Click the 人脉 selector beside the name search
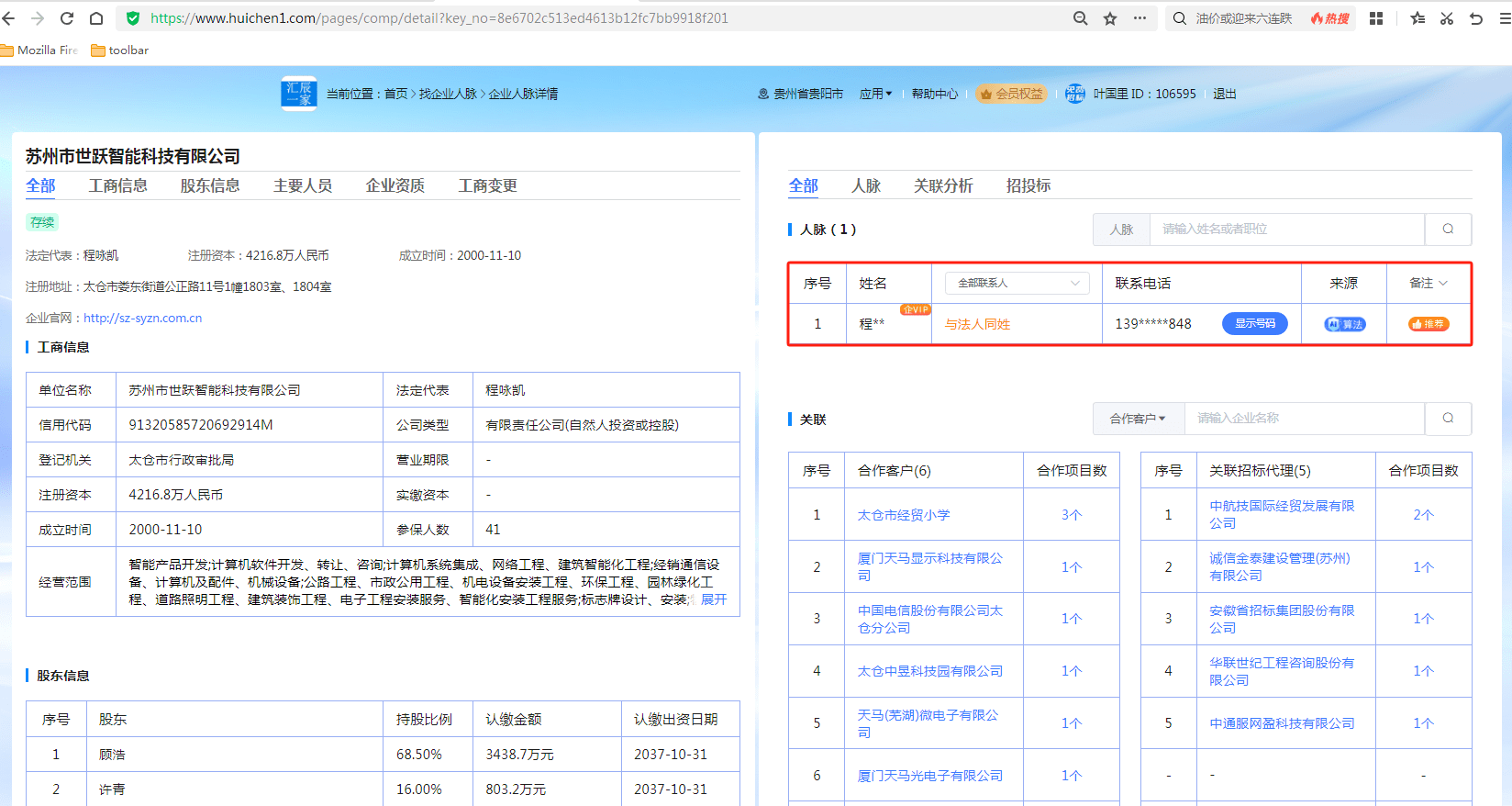The image size is (1512, 806). point(1121,229)
